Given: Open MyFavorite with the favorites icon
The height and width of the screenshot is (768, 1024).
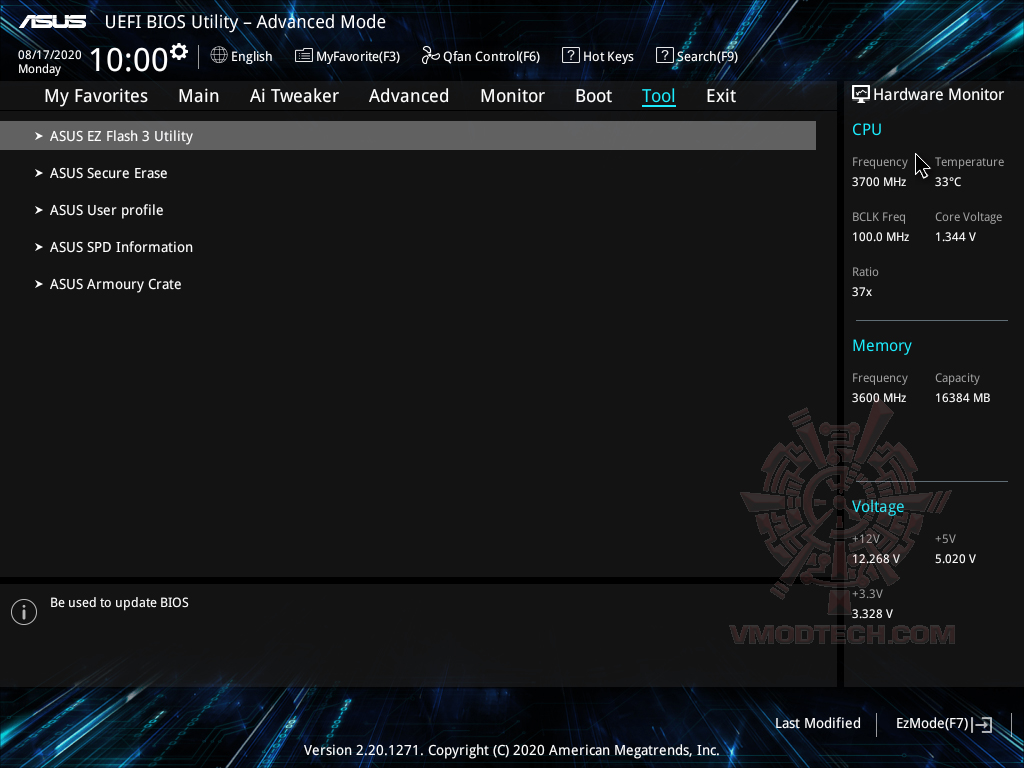Looking at the screenshot, I should point(302,56).
